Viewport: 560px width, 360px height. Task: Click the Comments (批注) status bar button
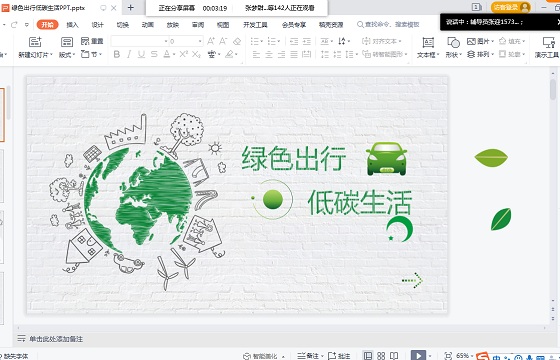click(x=339, y=356)
